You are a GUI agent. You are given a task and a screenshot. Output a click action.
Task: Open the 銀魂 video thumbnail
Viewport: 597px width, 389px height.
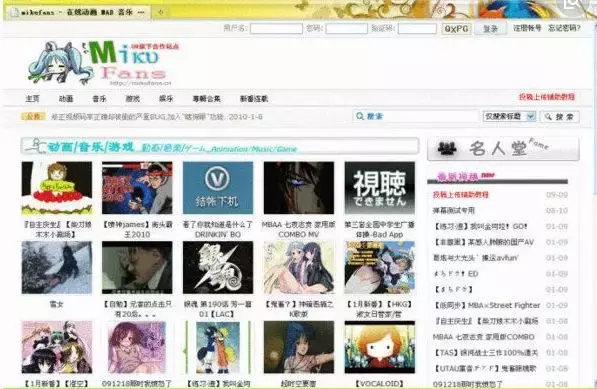click(218, 268)
